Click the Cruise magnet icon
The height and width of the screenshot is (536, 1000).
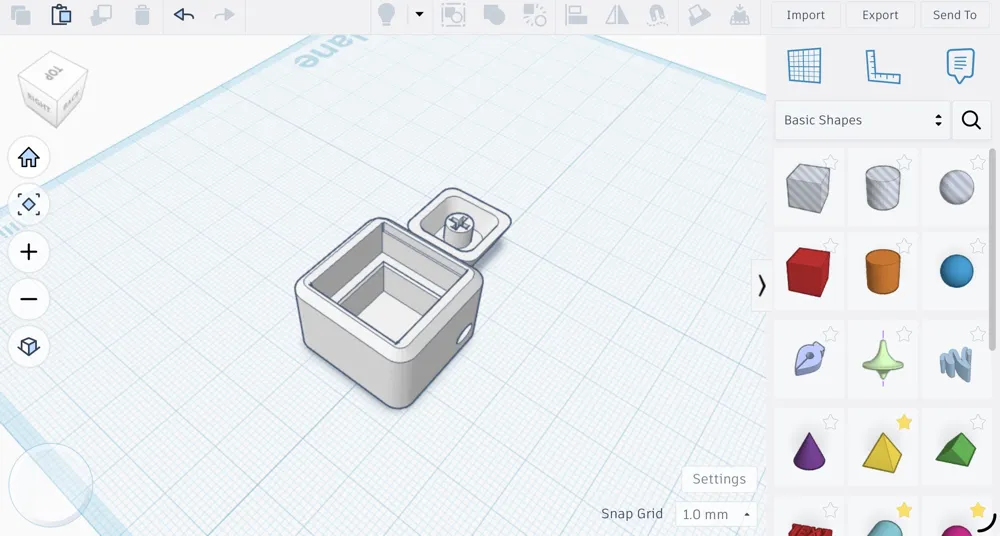(658, 15)
